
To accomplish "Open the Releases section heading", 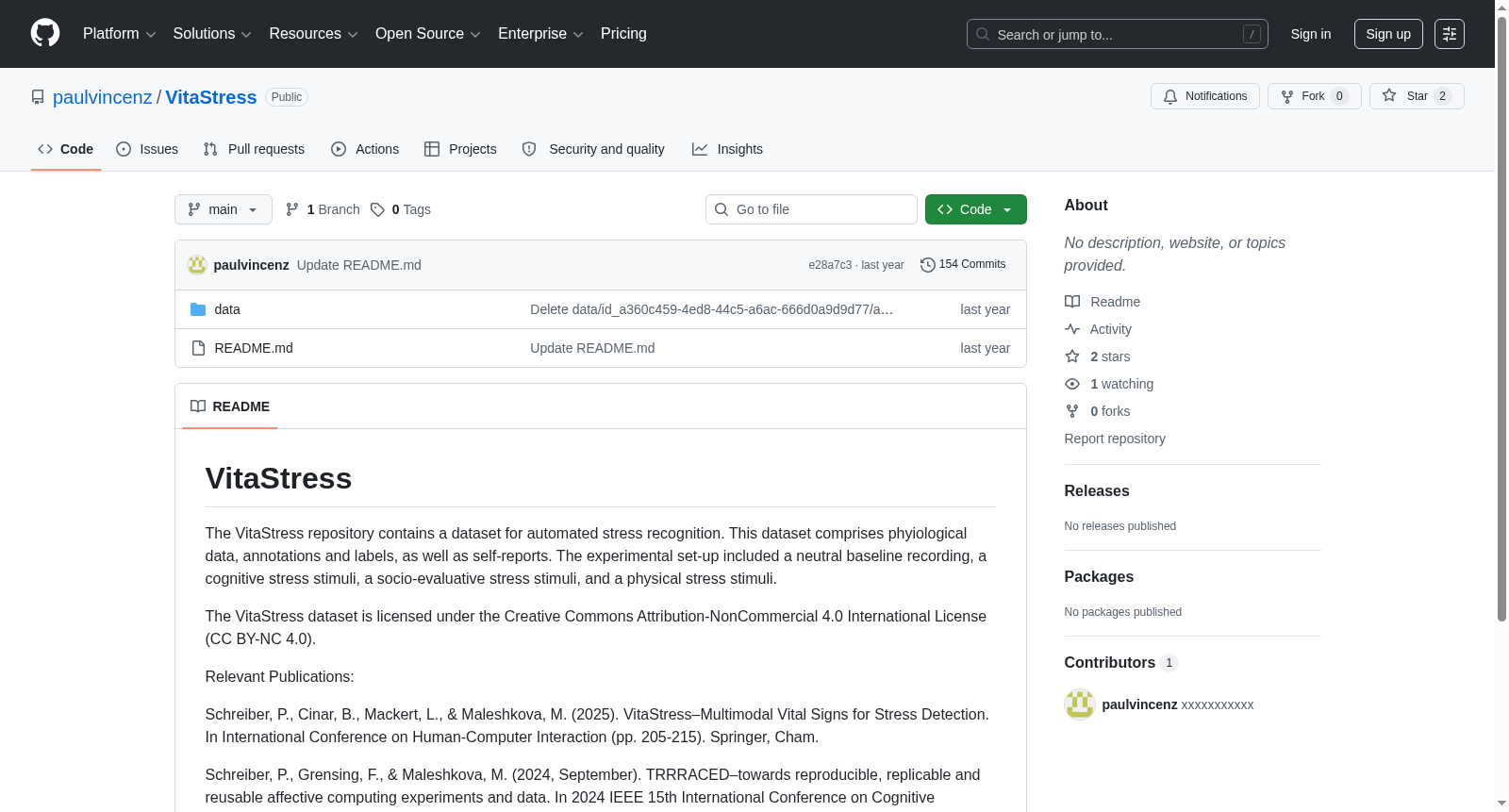I will (x=1097, y=491).
